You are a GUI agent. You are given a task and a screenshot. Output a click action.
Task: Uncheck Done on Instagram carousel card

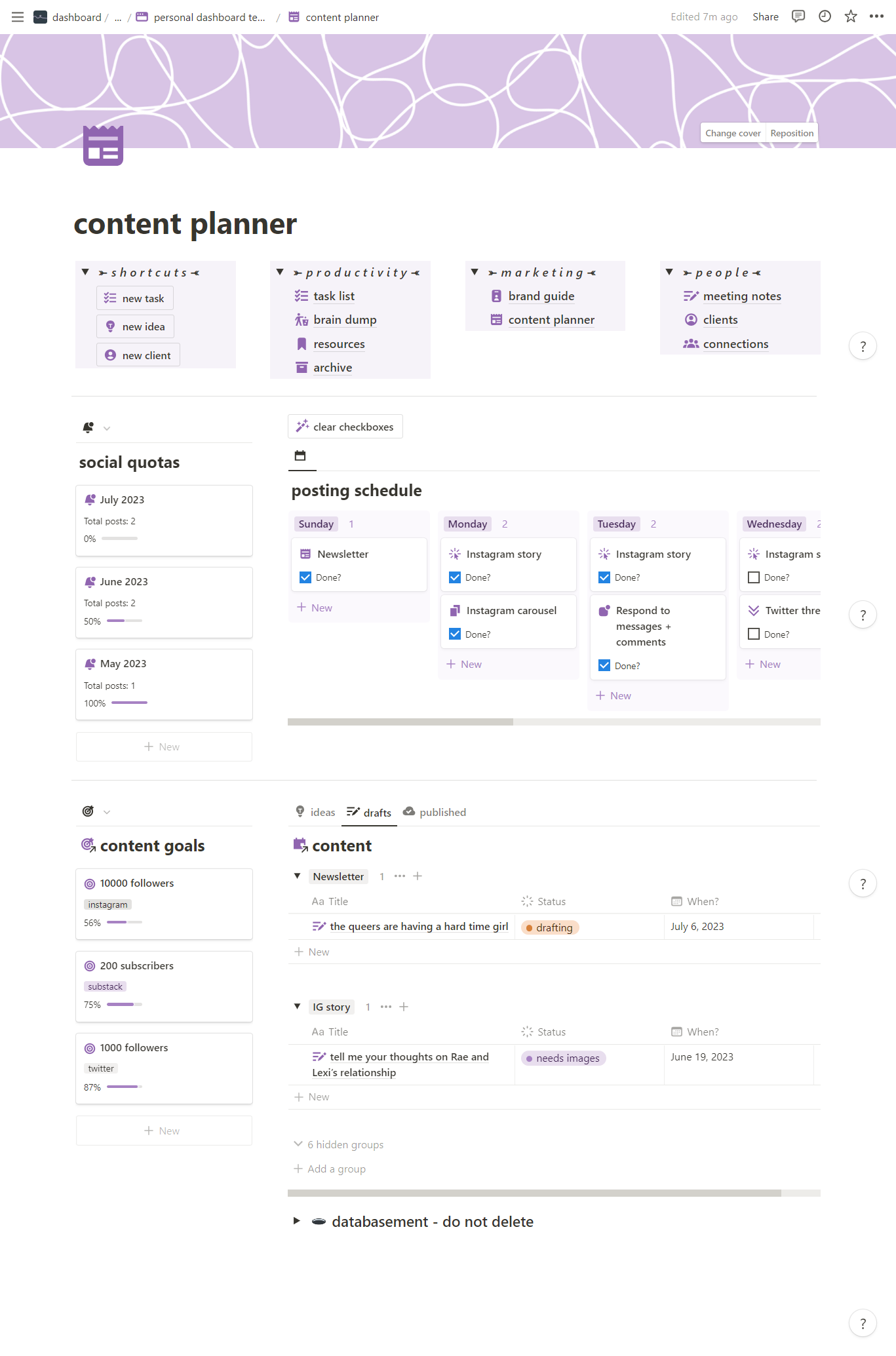click(455, 634)
